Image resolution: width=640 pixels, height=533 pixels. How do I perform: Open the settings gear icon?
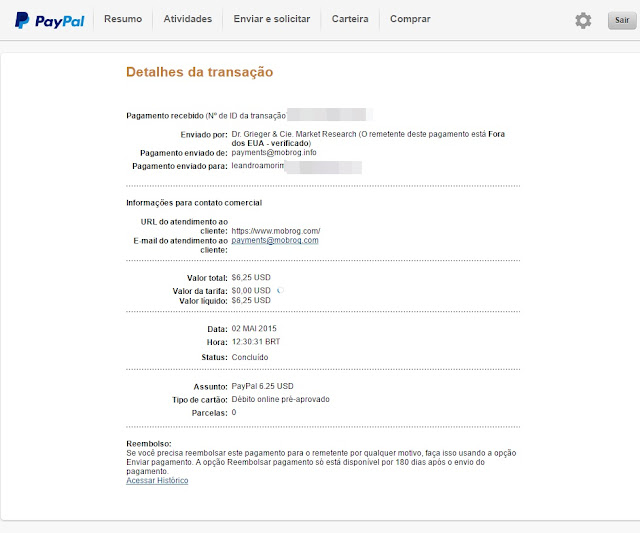click(x=583, y=20)
